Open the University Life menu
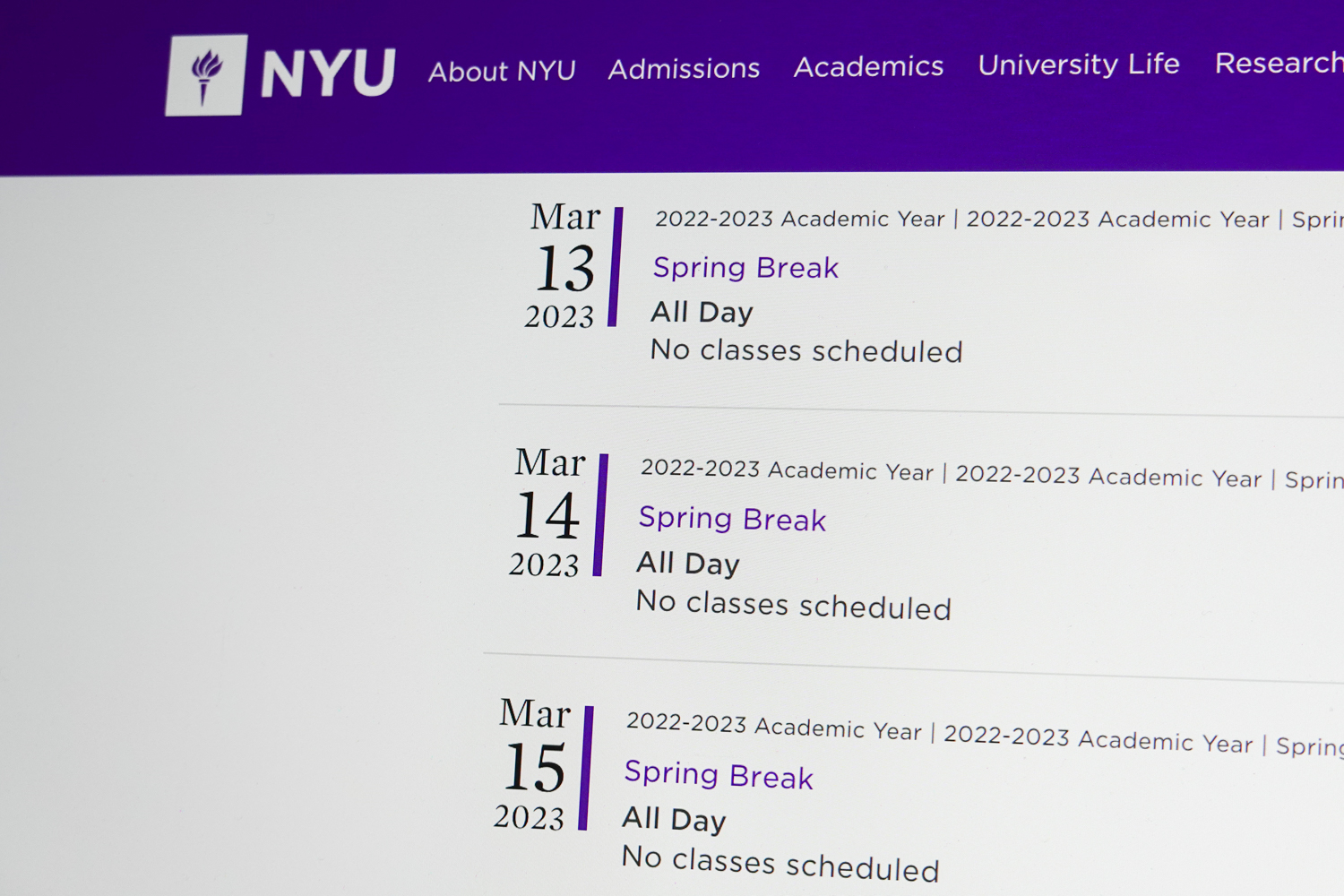Viewport: 1344px width, 896px height. 1079,65
